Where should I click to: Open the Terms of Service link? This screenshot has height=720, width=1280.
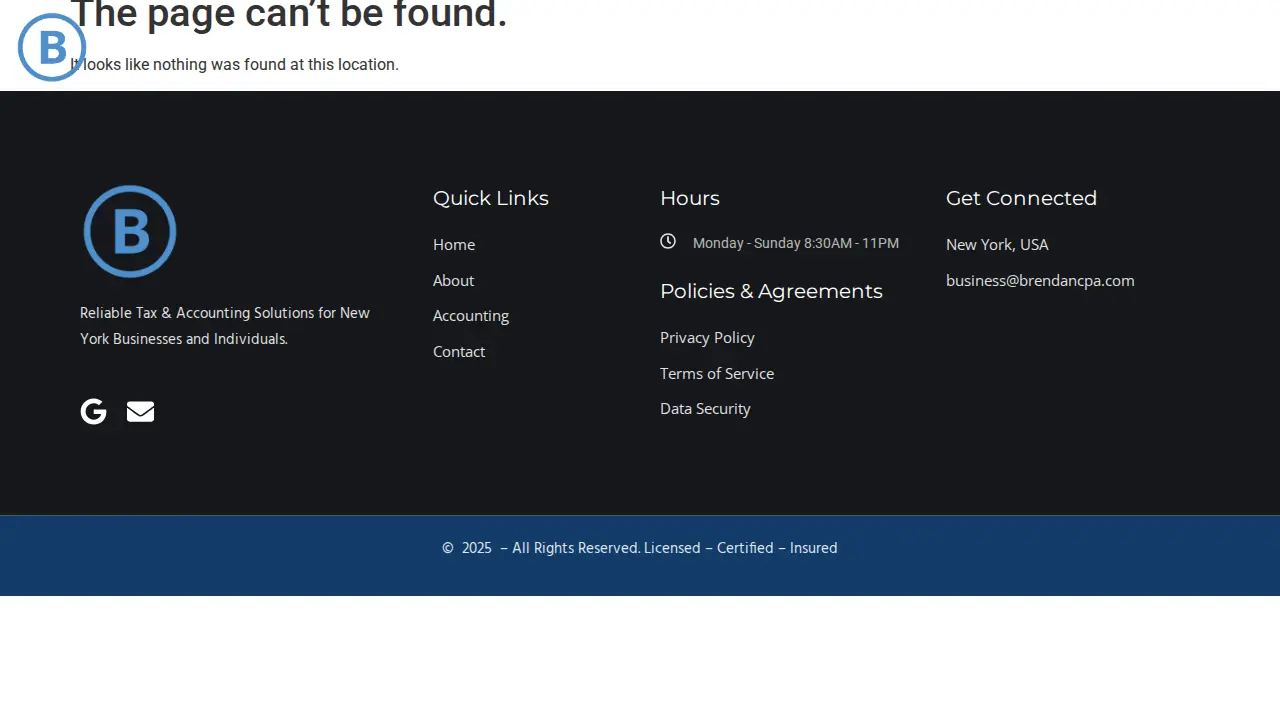point(717,373)
